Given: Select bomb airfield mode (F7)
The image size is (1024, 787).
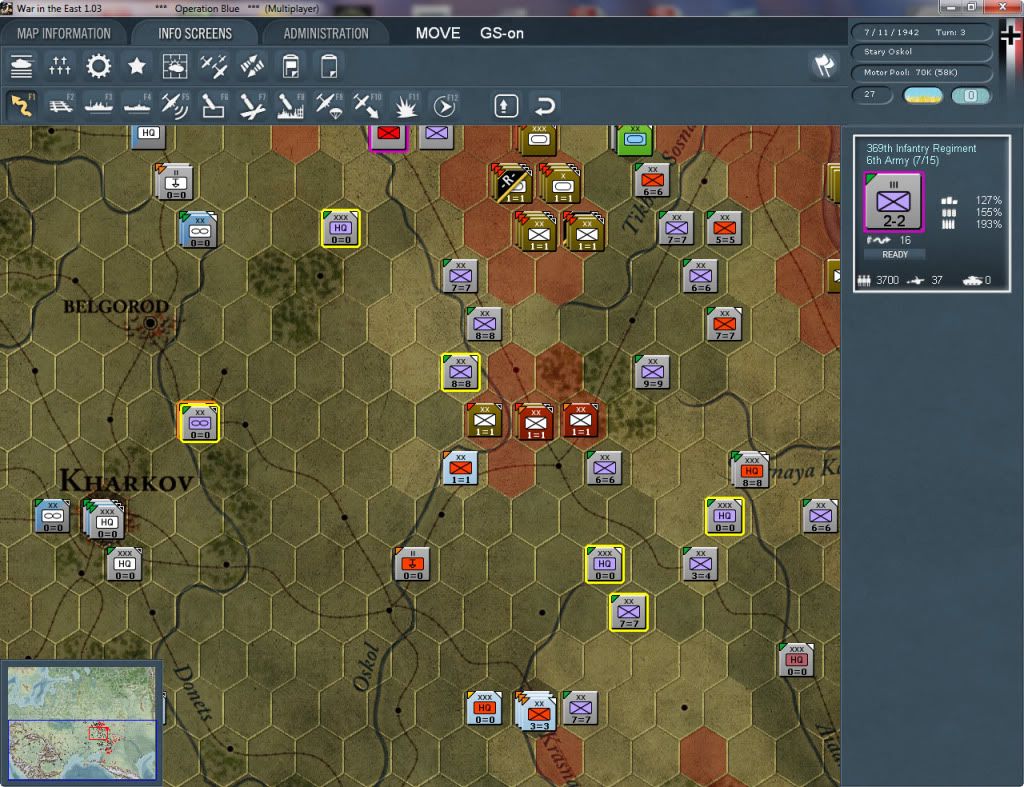Looking at the screenshot, I should [x=252, y=105].
